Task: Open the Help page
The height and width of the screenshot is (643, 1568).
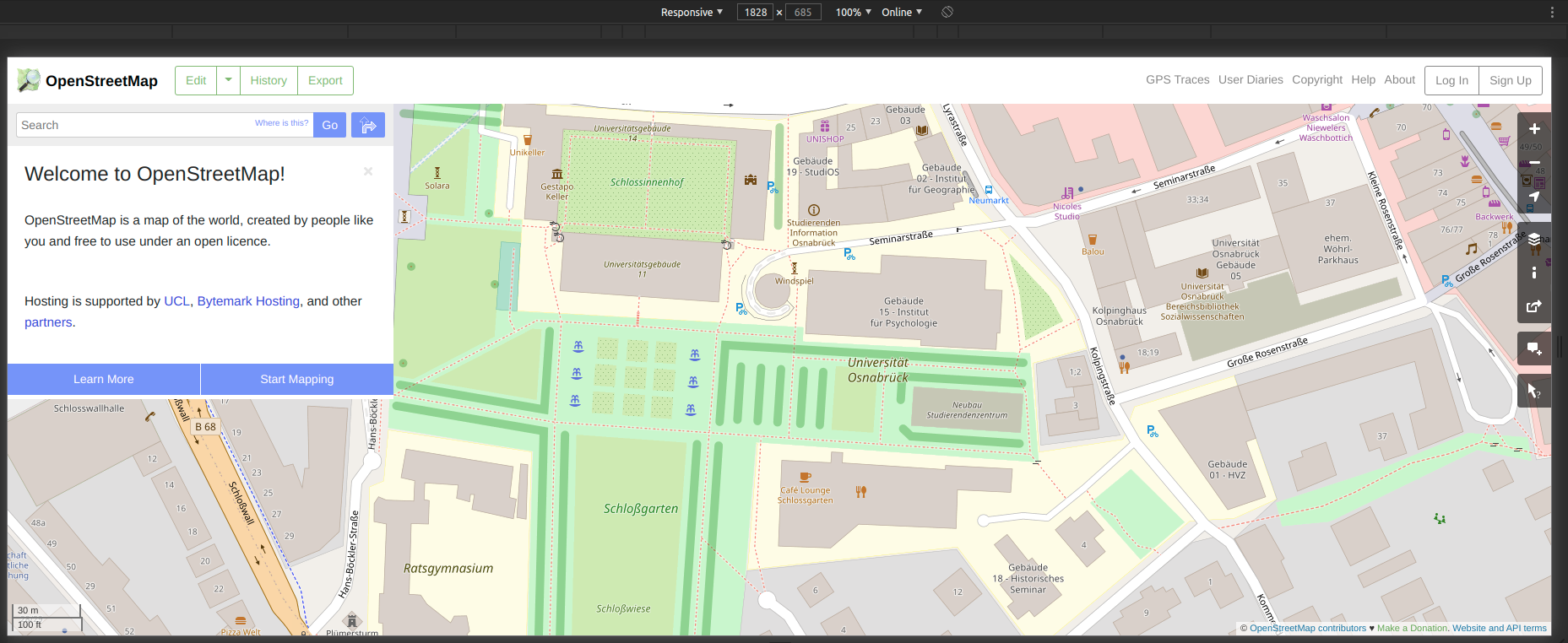Action: click(x=1363, y=79)
